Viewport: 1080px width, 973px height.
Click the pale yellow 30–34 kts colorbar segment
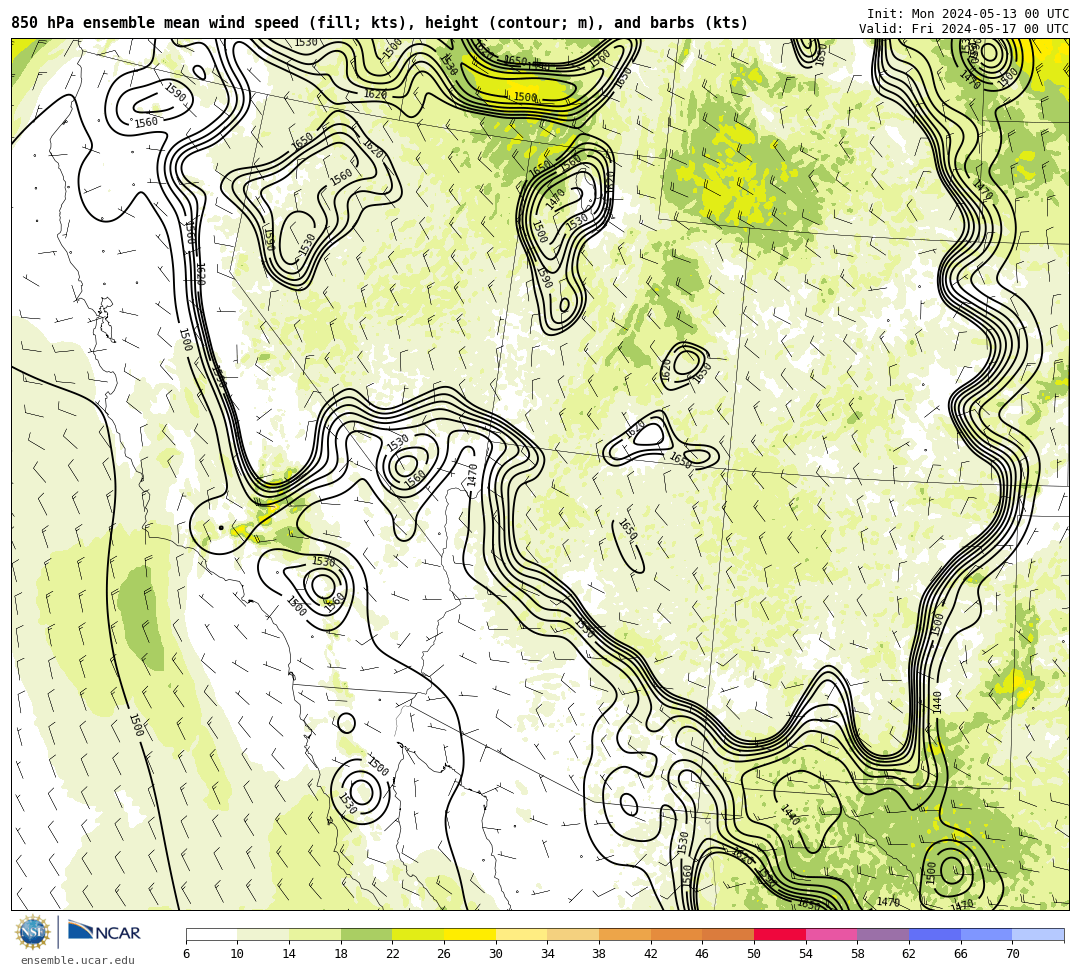point(521,934)
